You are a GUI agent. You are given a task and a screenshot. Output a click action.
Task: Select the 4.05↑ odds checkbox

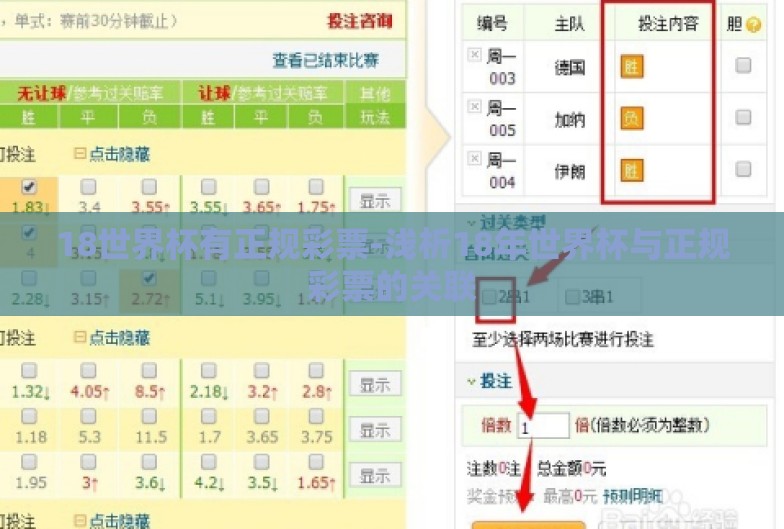[88, 370]
